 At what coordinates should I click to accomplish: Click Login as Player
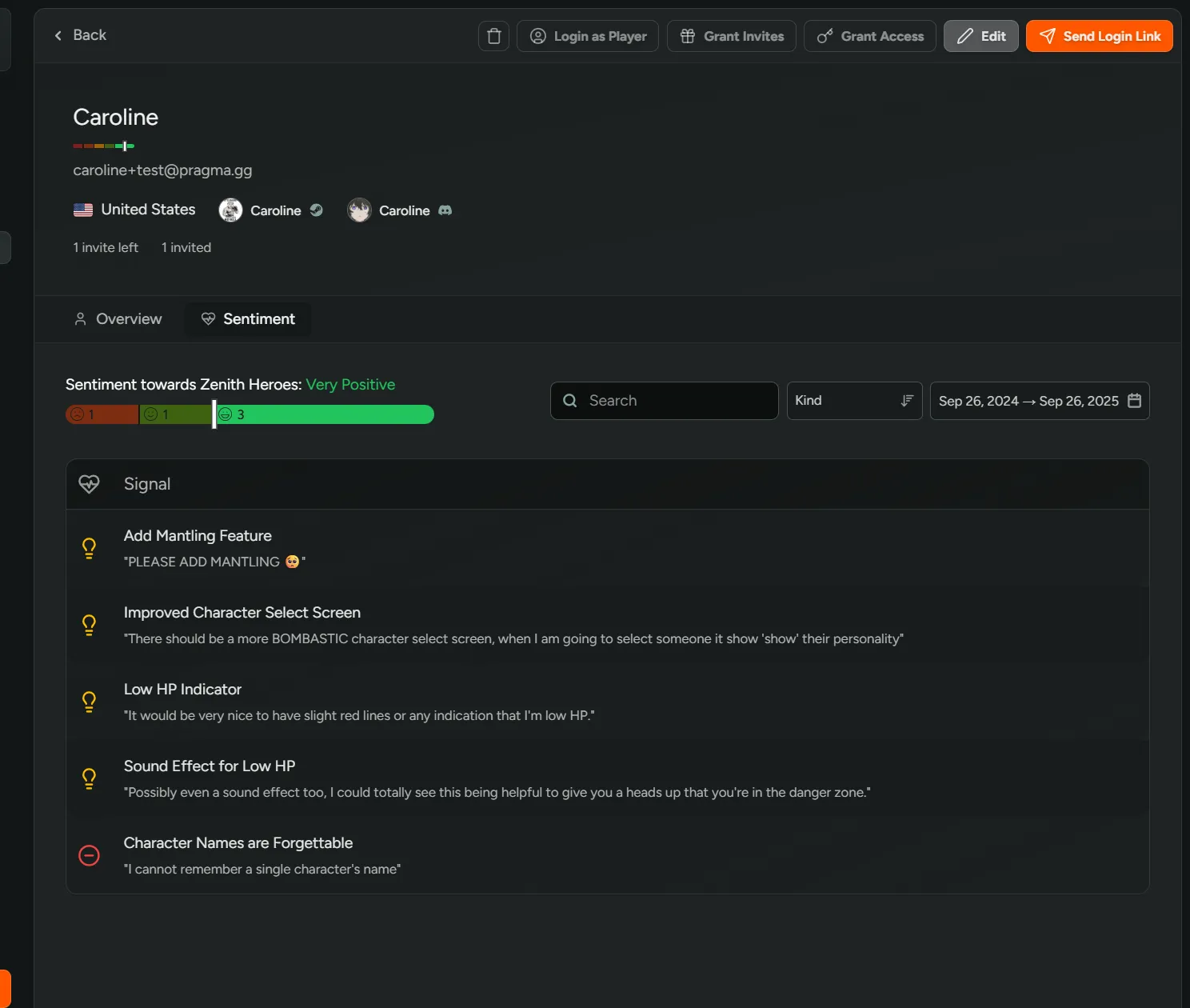[588, 35]
